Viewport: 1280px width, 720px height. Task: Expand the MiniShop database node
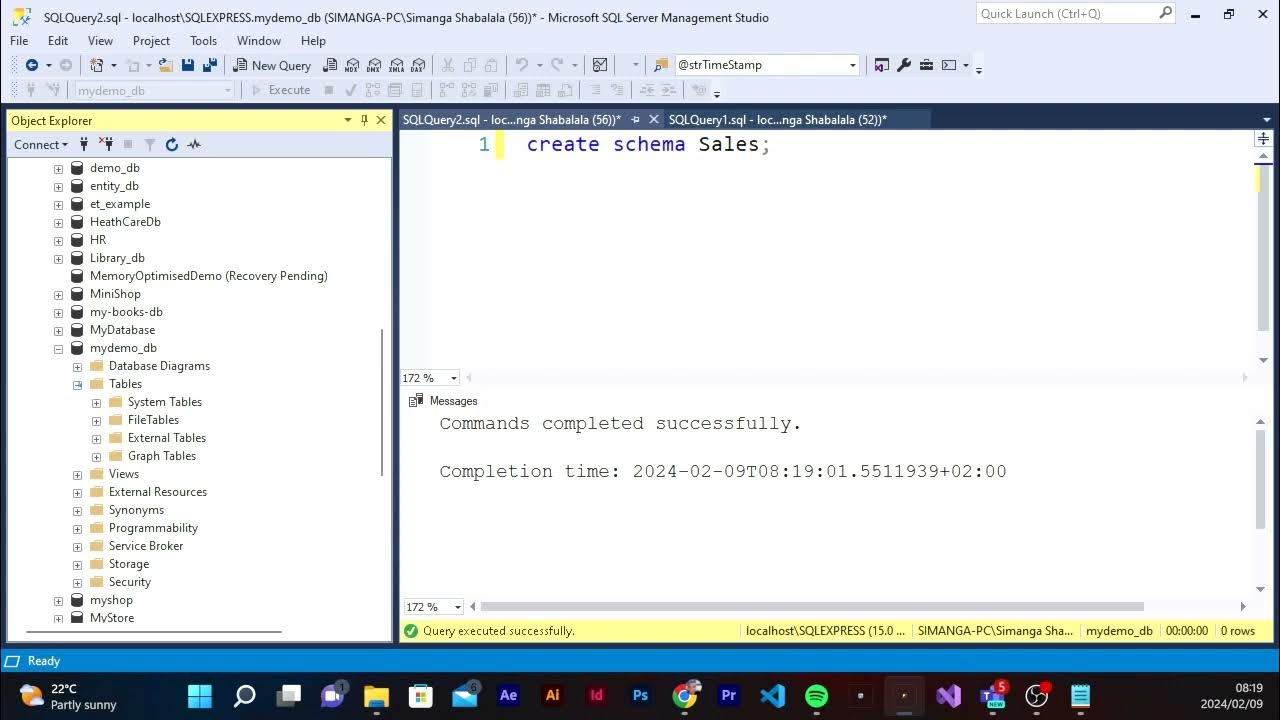point(58,294)
